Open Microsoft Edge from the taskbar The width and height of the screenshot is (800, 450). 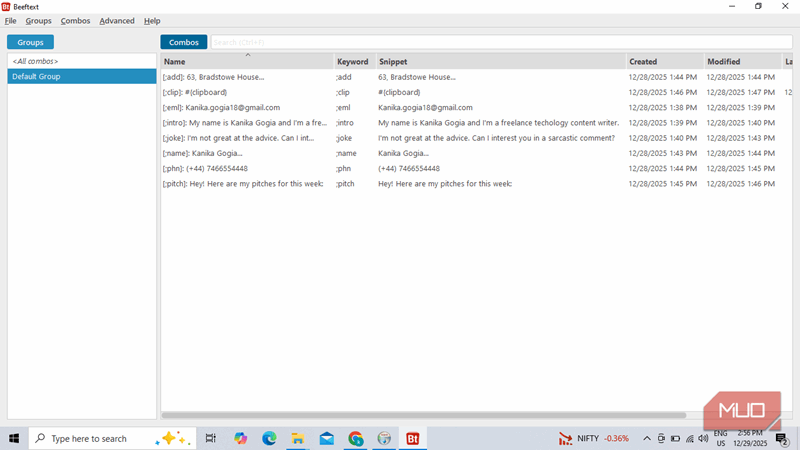(x=269, y=438)
